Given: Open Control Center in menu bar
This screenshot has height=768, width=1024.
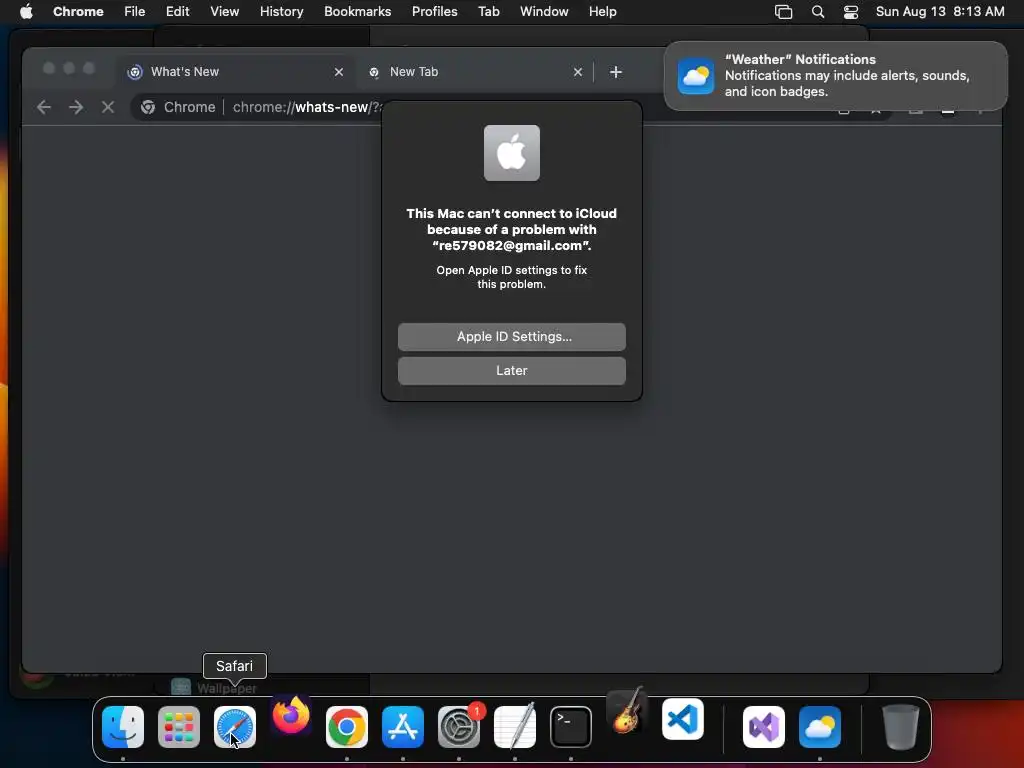Looking at the screenshot, I should pos(851,12).
